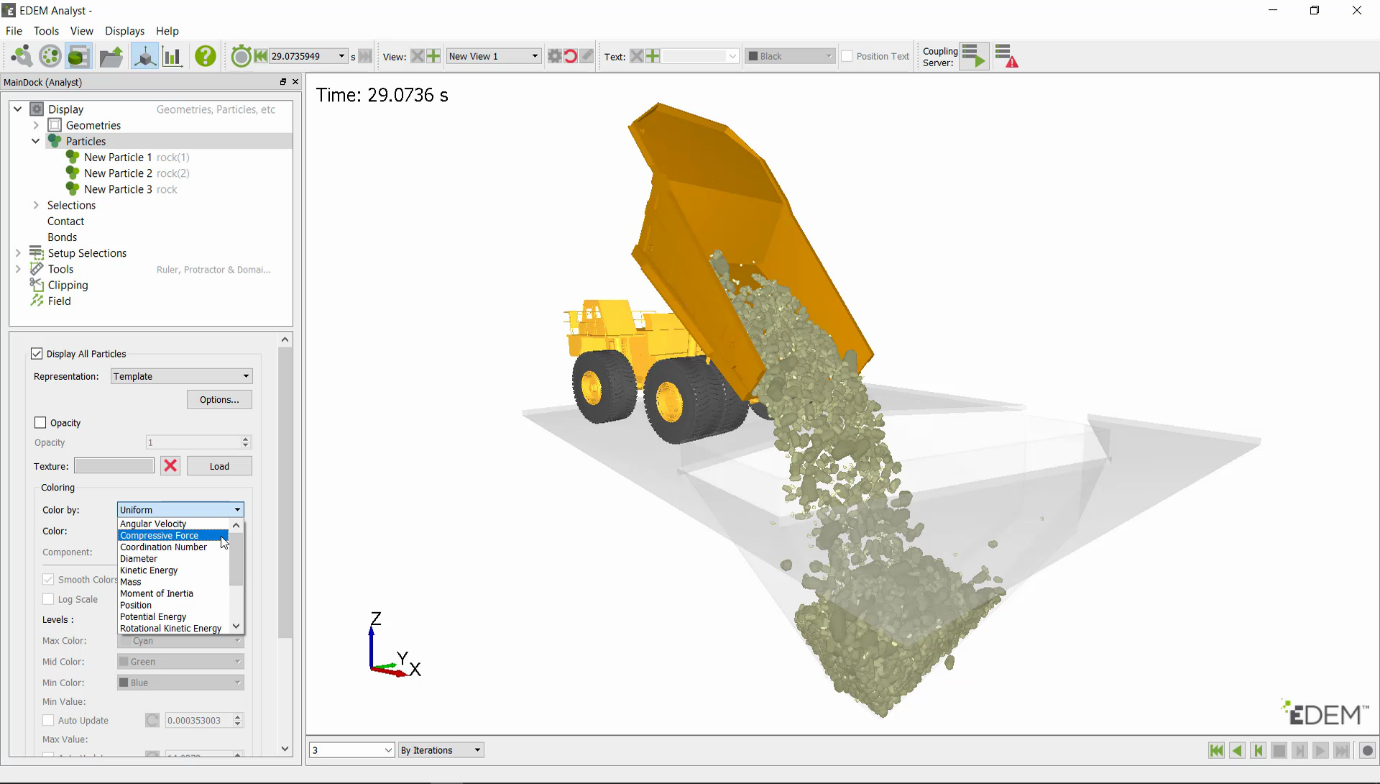Add a new view with green plus
The width and height of the screenshot is (1380, 784).
point(434,56)
